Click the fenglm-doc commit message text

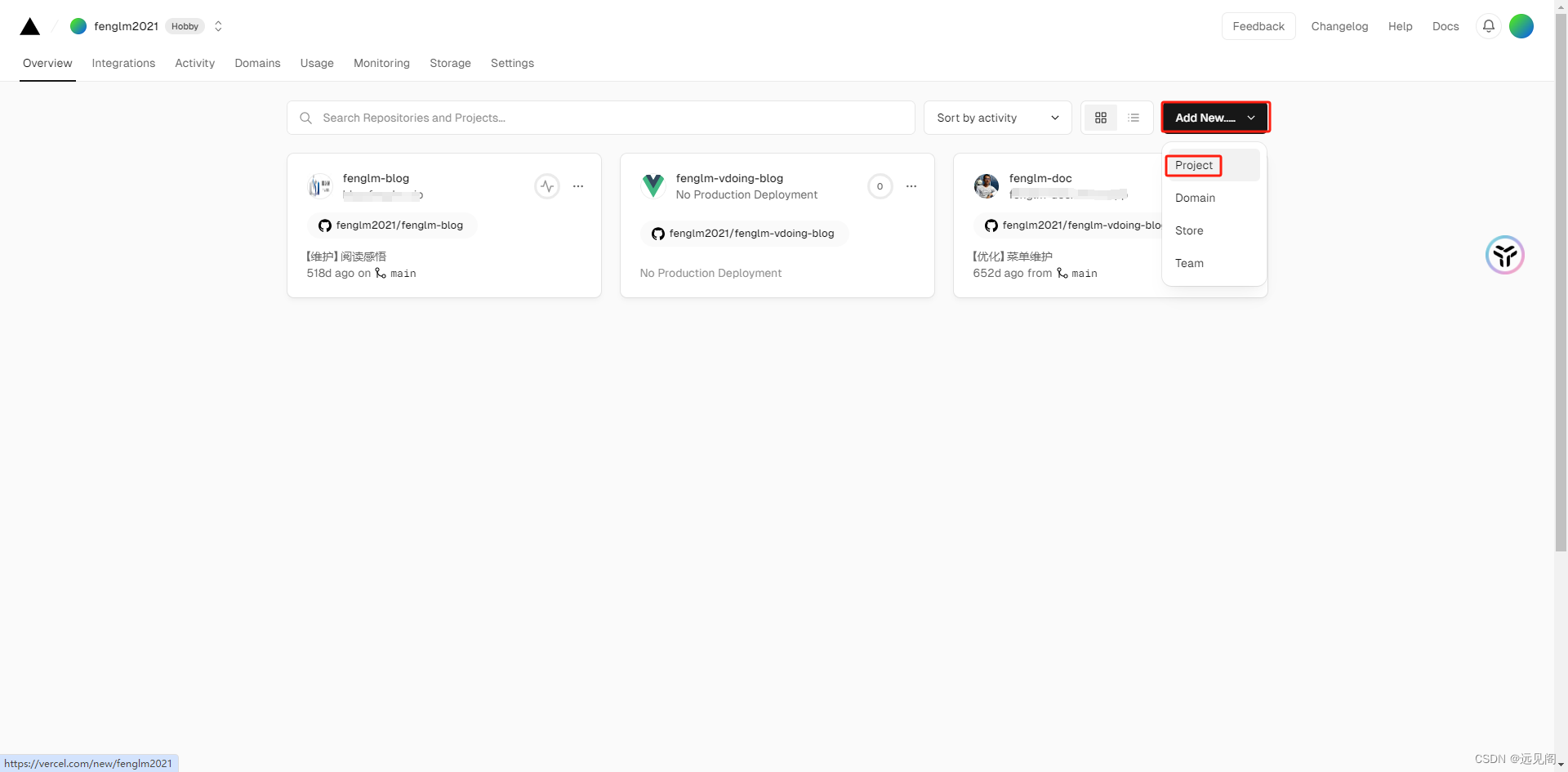(1013, 257)
